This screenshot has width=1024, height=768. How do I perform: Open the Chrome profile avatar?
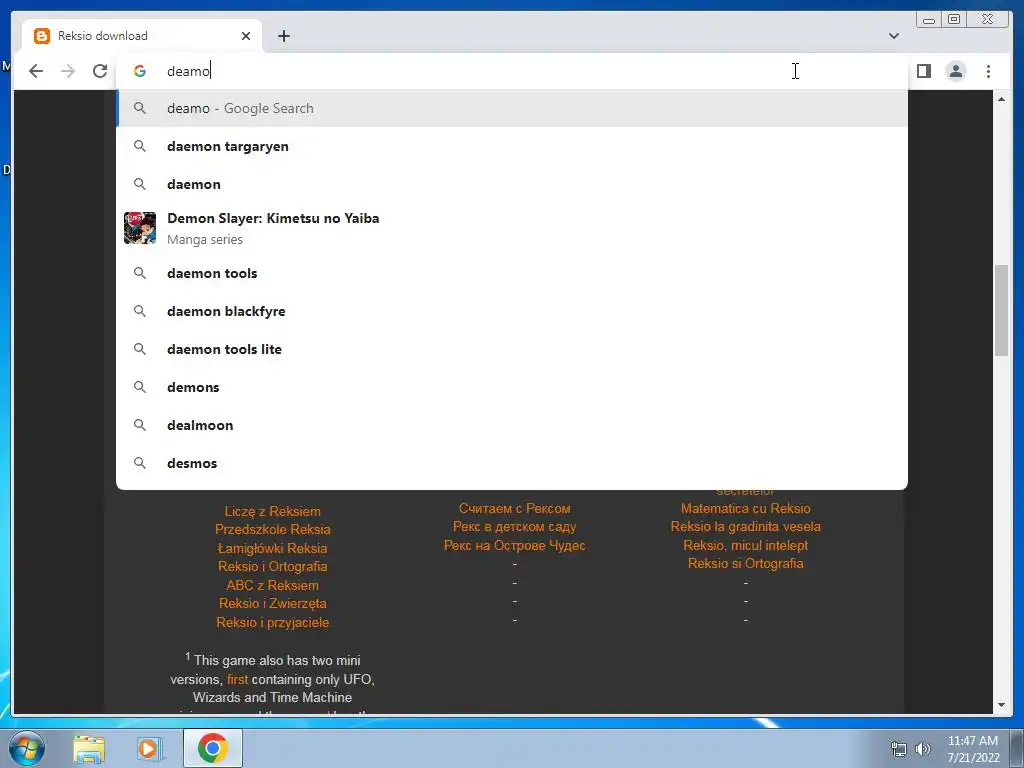tap(955, 71)
